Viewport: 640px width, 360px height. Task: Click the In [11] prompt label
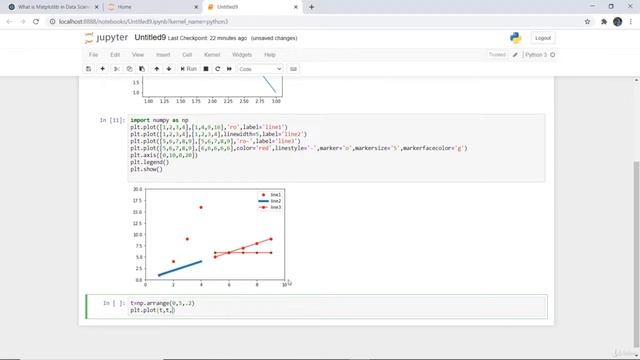click(112, 120)
